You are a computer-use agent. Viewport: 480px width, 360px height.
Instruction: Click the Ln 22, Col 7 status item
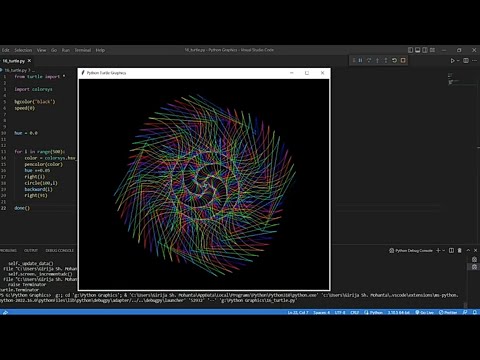298,312
